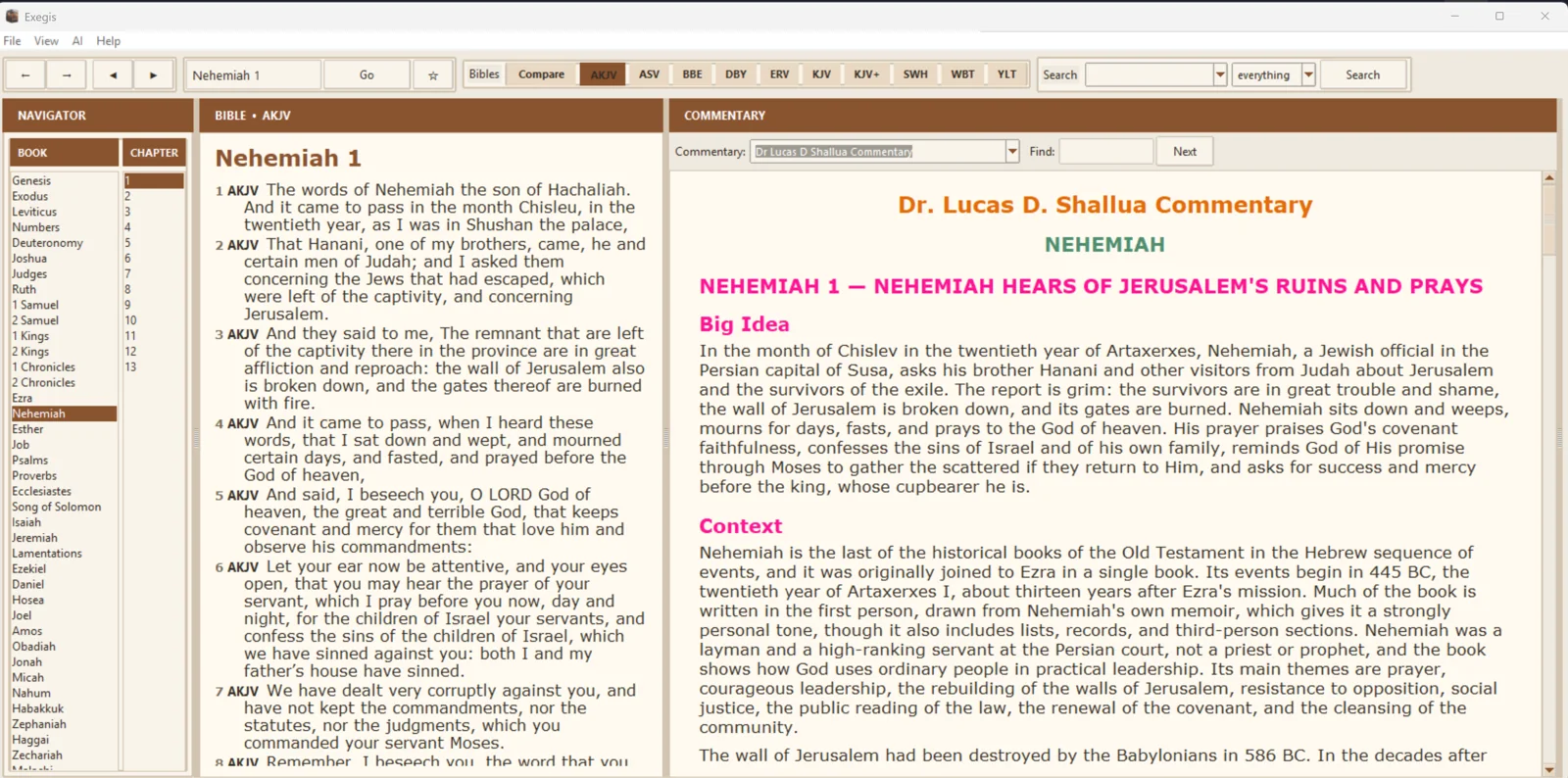Open the Help menu
The image size is (1568, 778).
(108, 41)
